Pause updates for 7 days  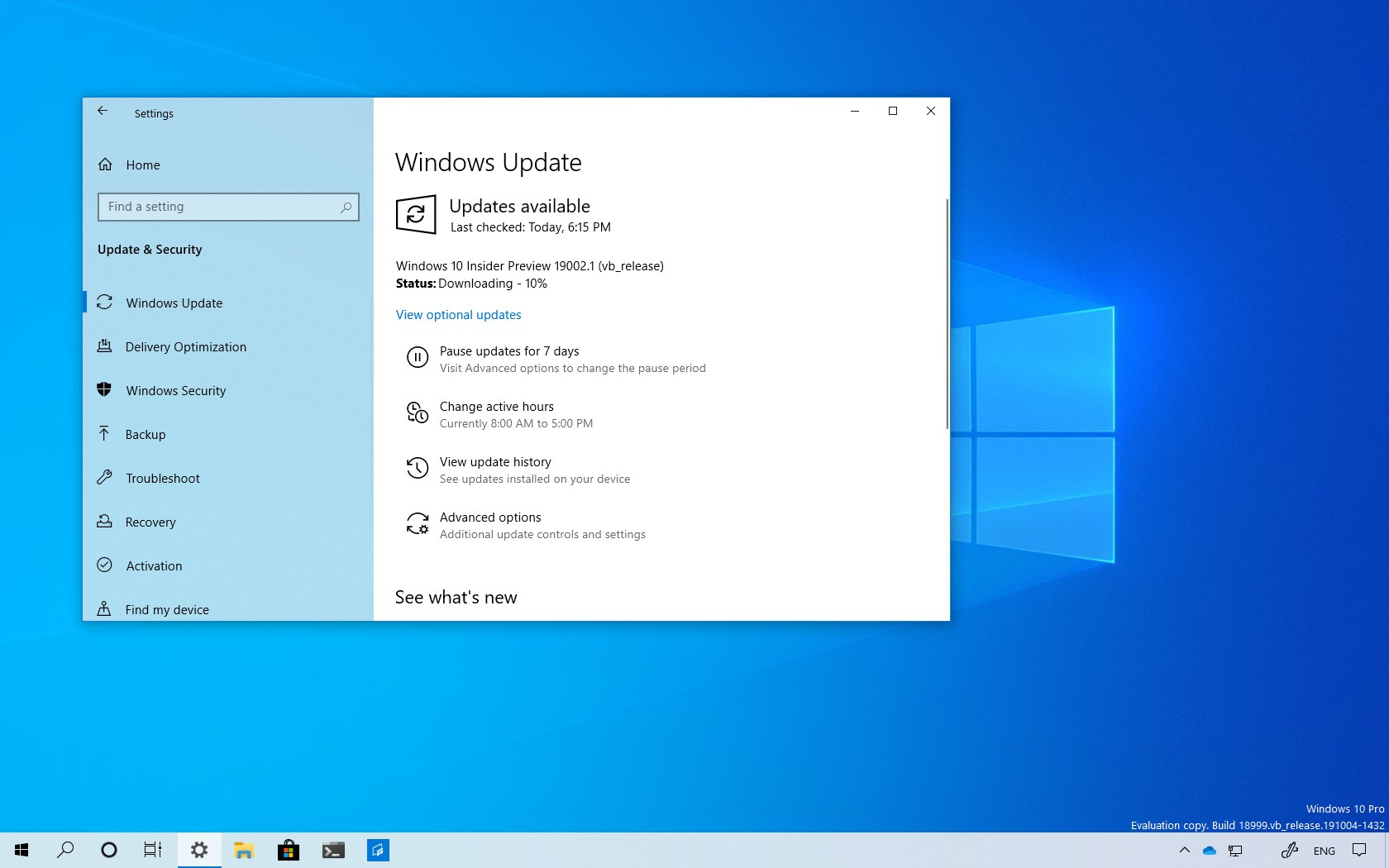(508, 351)
